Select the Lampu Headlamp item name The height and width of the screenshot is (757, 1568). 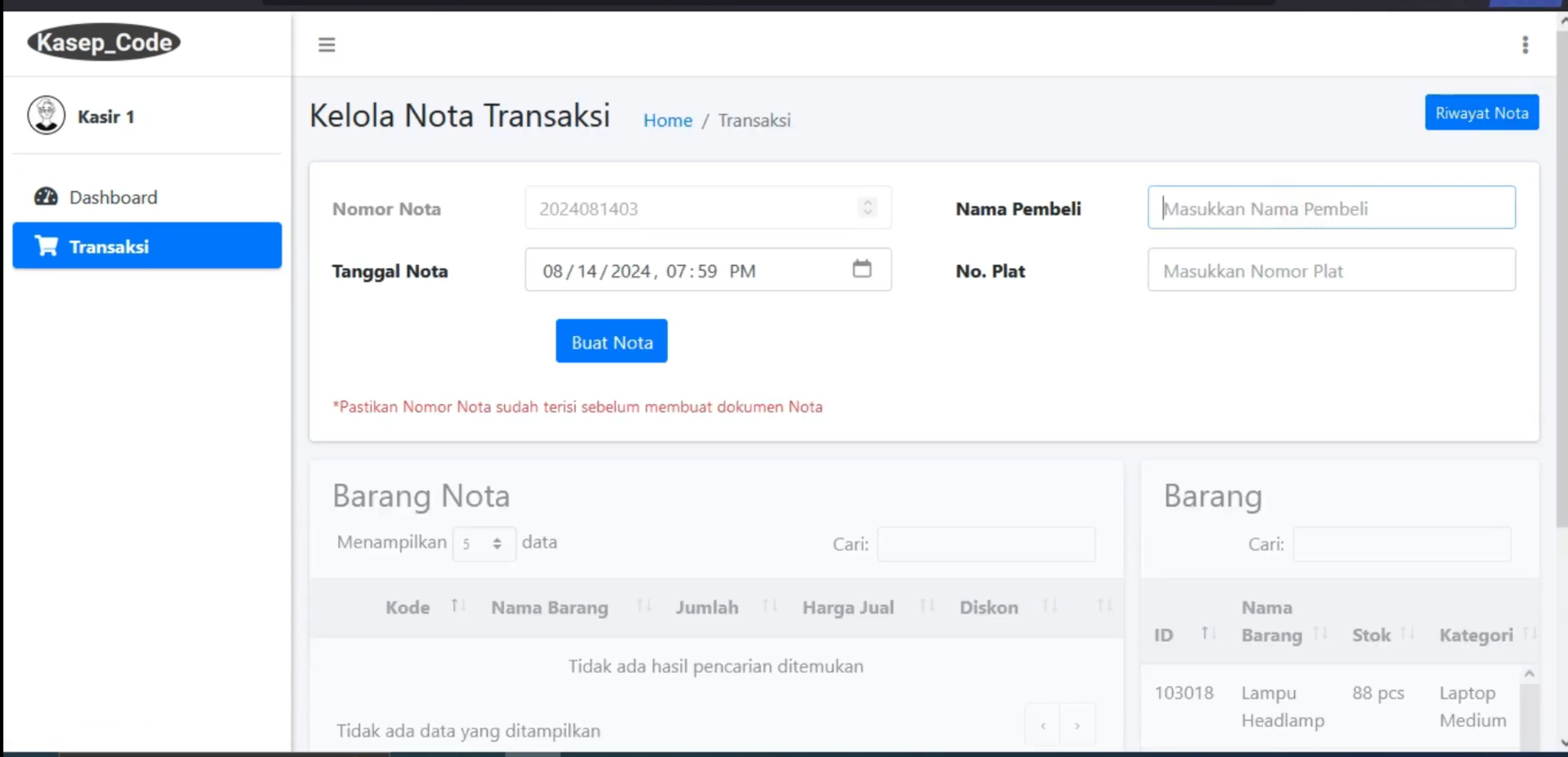point(1282,706)
